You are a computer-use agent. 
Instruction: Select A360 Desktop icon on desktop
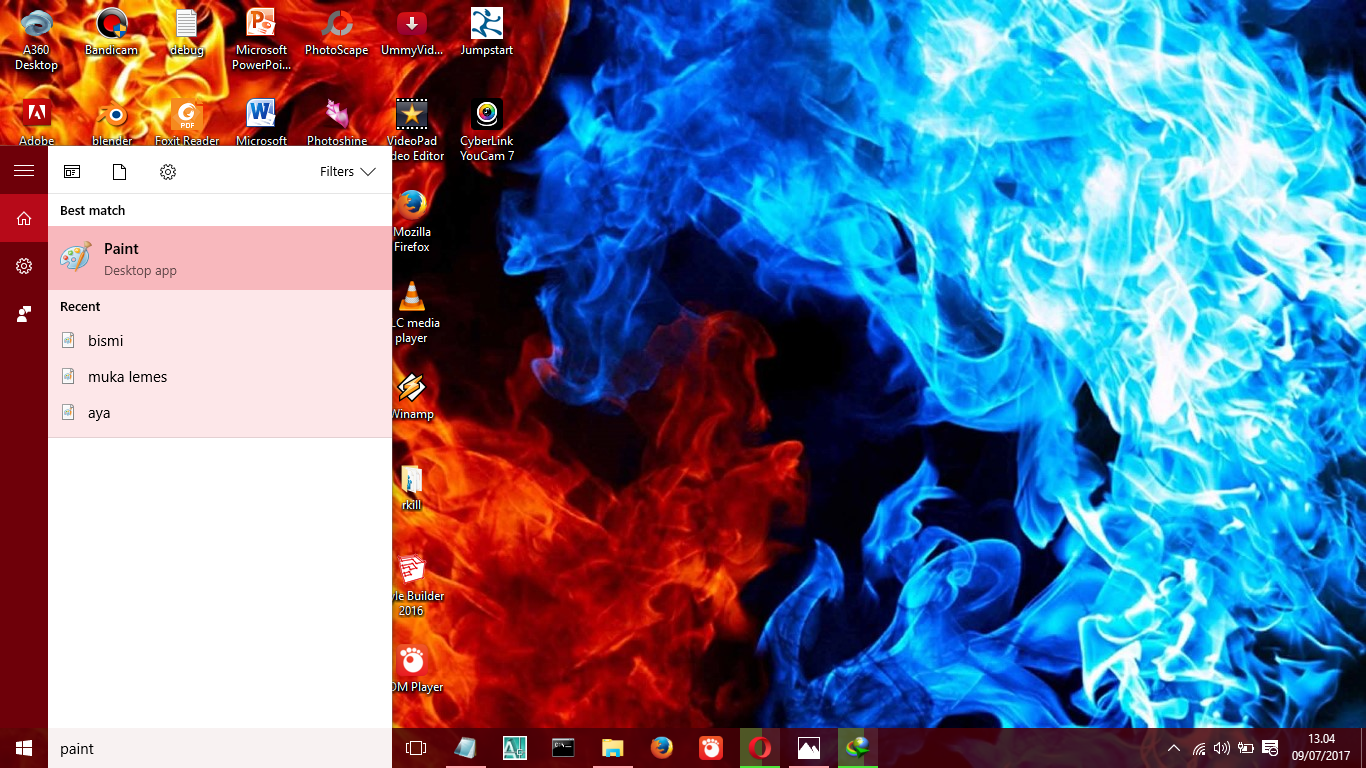37,40
